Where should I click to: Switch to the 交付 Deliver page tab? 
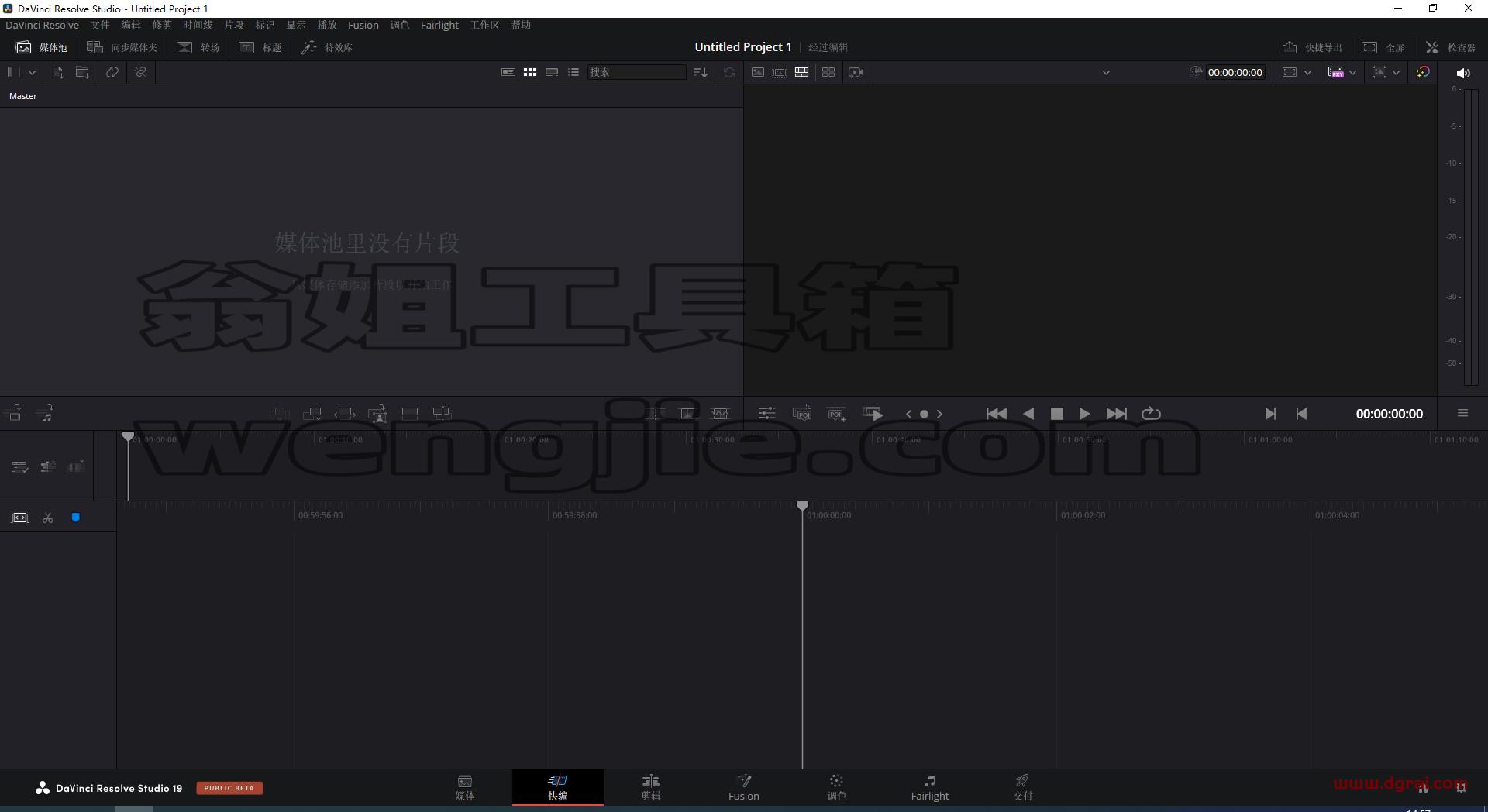[x=1022, y=787]
